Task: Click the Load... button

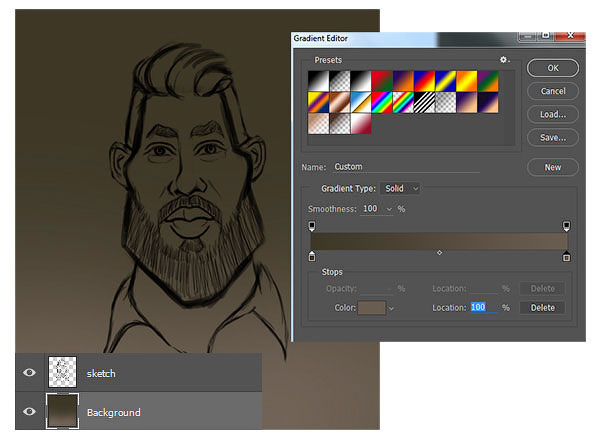Action: (553, 114)
